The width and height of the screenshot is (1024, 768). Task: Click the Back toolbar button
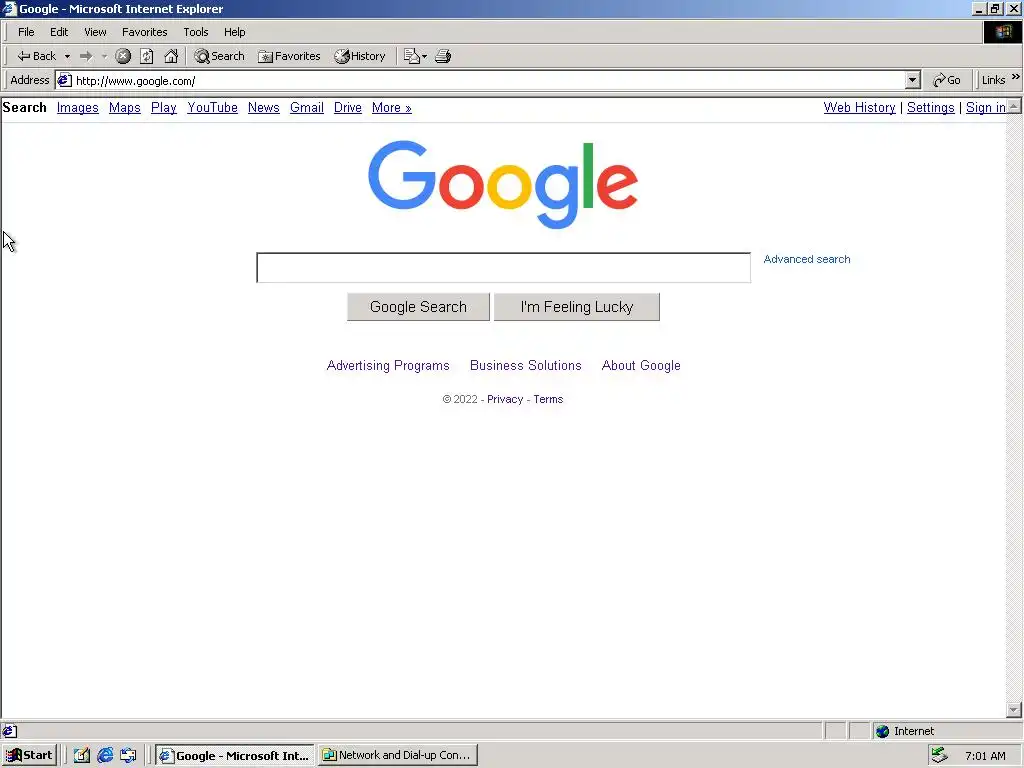click(x=37, y=56)
